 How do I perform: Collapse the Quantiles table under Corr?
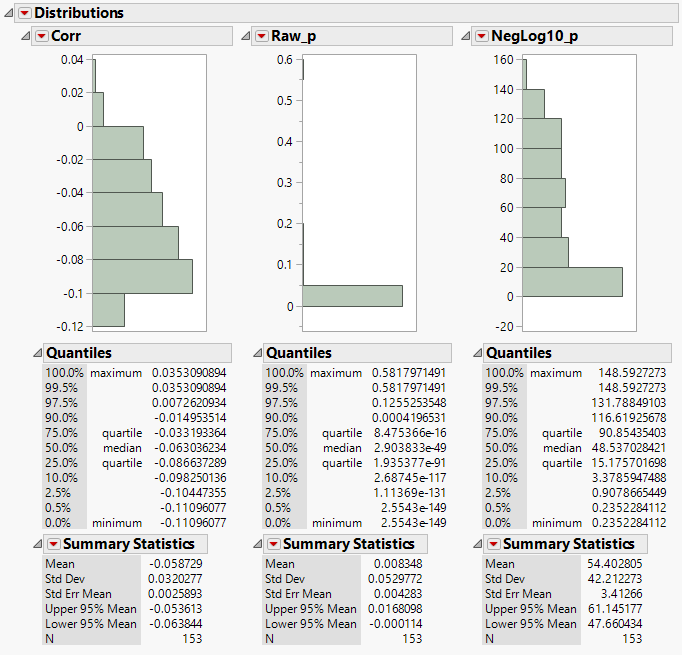click(38, 353)
